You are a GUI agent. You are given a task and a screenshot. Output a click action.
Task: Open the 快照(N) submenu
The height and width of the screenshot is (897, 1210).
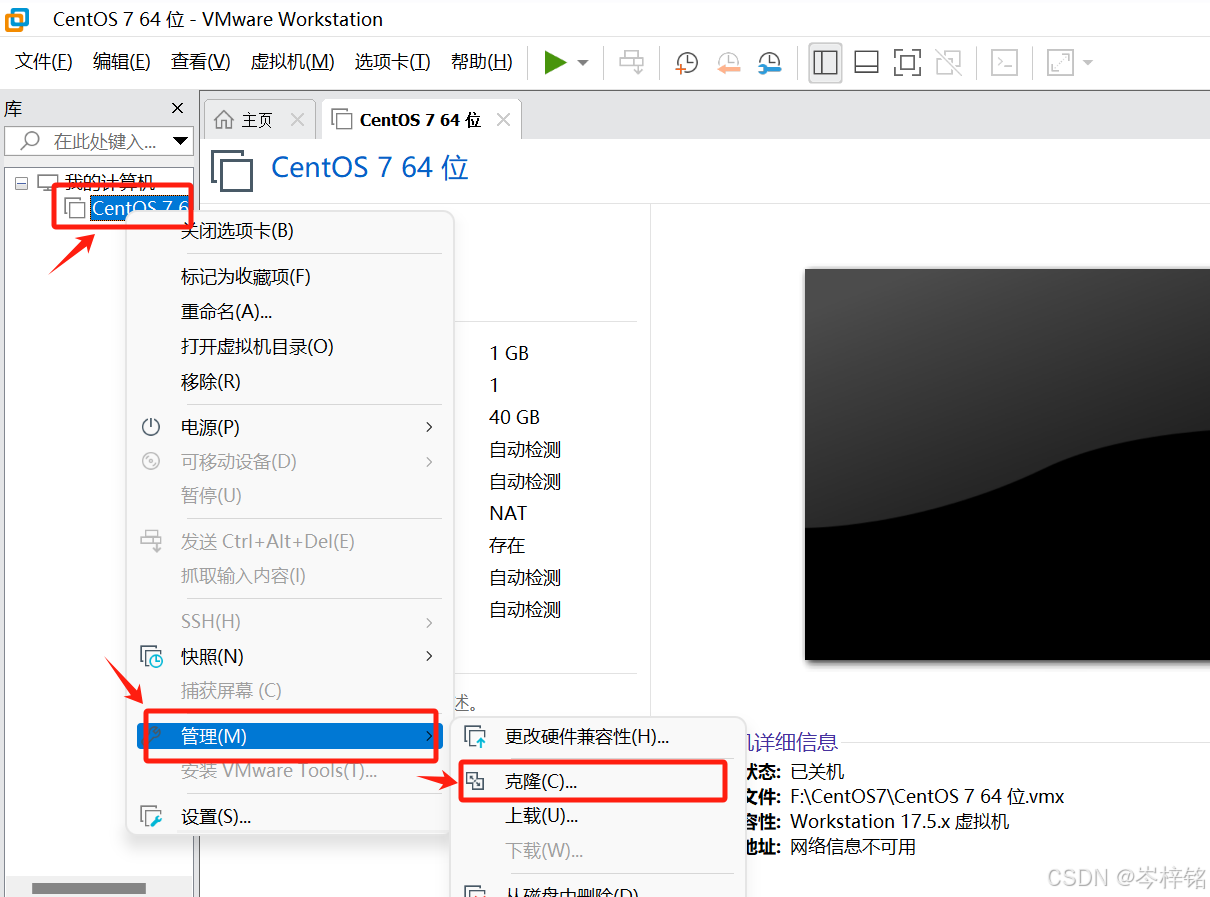coord(289,657)
